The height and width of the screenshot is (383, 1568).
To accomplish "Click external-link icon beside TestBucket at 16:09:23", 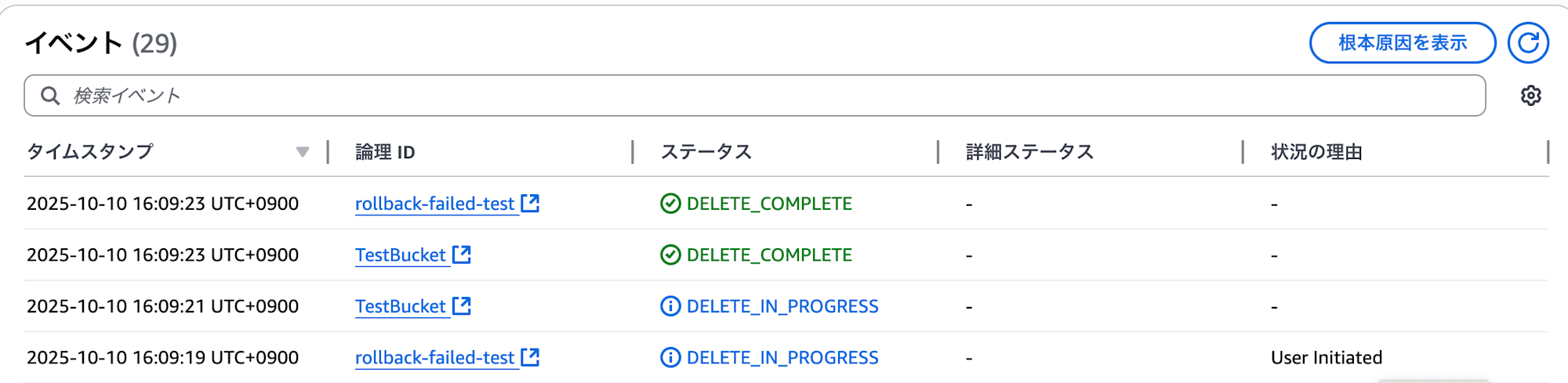I will pyautogui.click(x=462, y=255).
